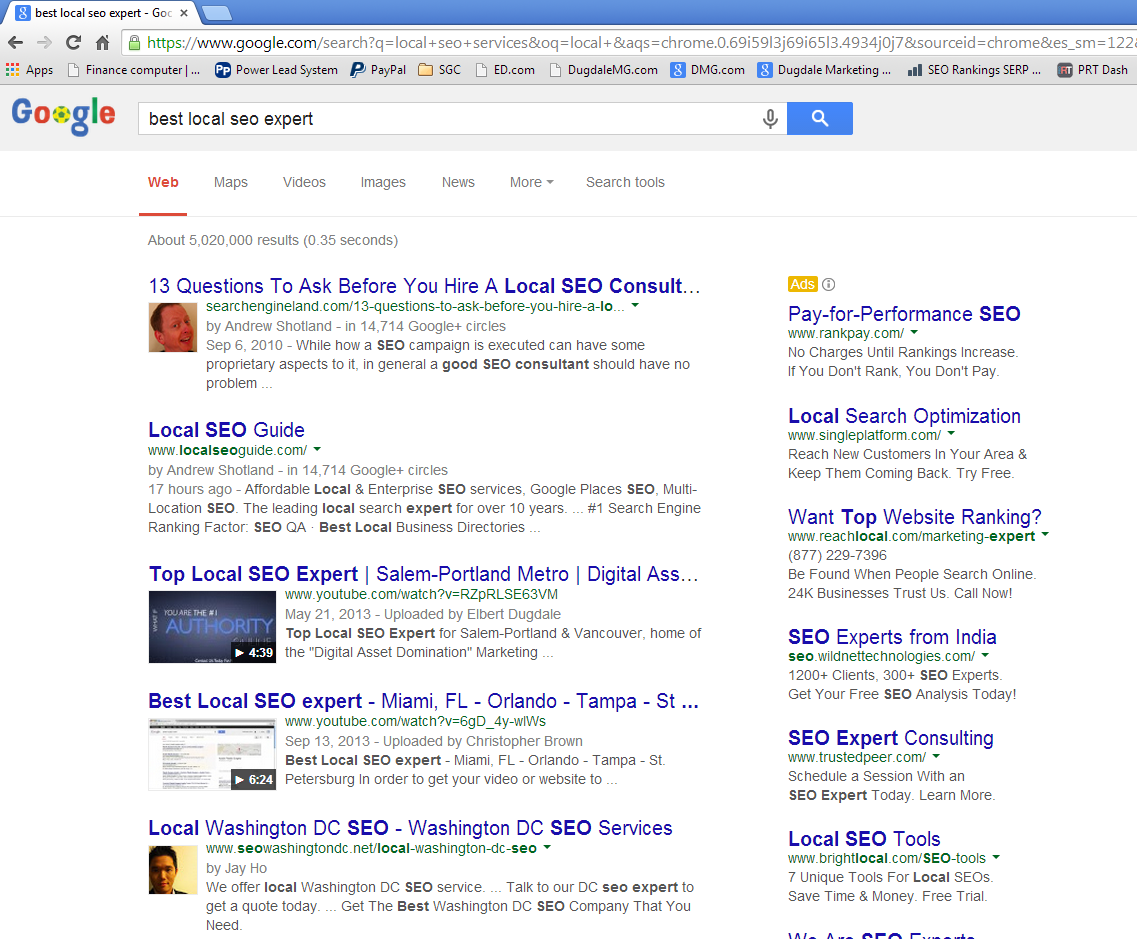
Task: Open a new browser tab
Action: point(216,12)
